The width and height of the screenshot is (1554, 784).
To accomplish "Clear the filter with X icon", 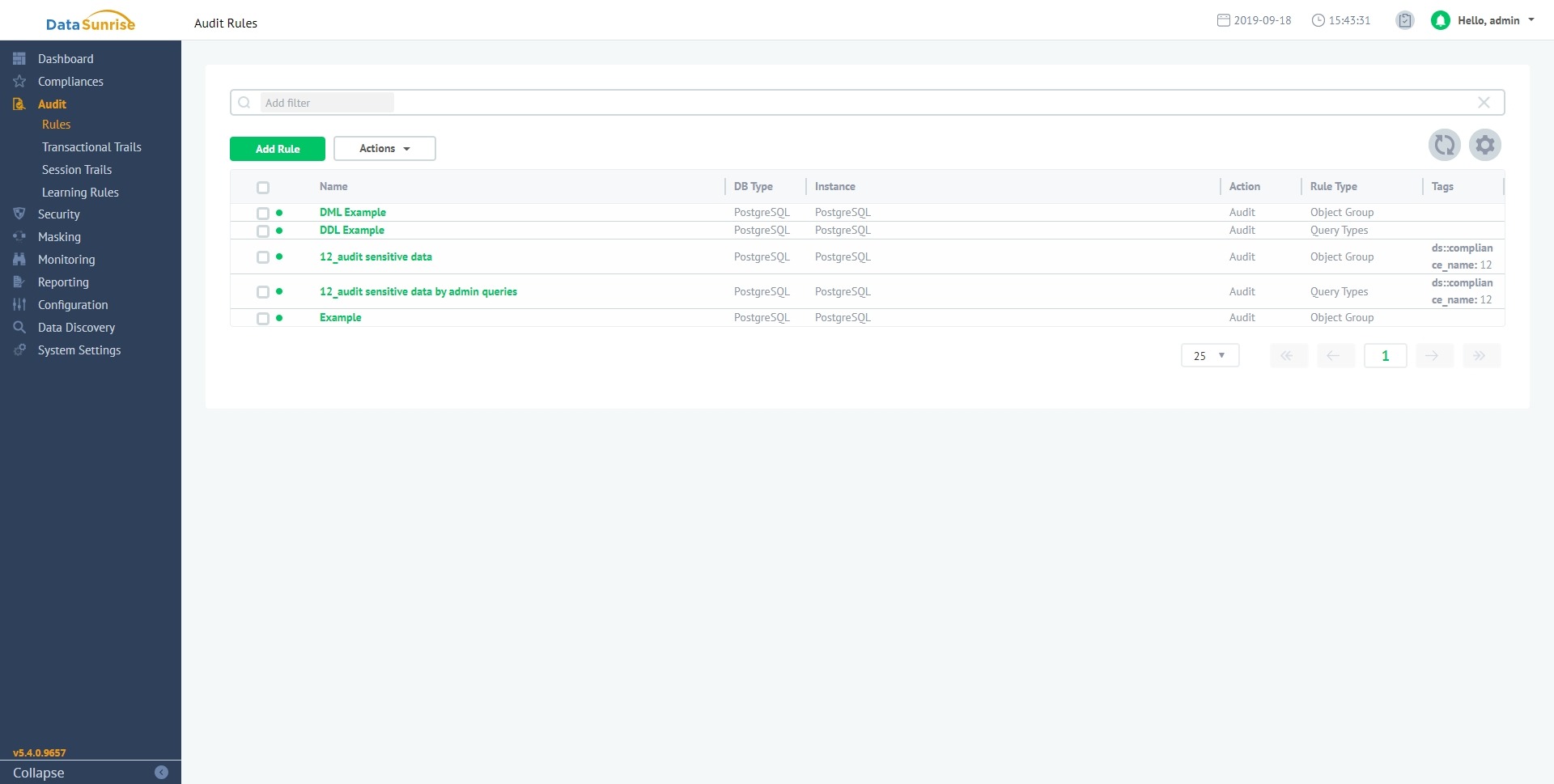I will click(1484, 102).
